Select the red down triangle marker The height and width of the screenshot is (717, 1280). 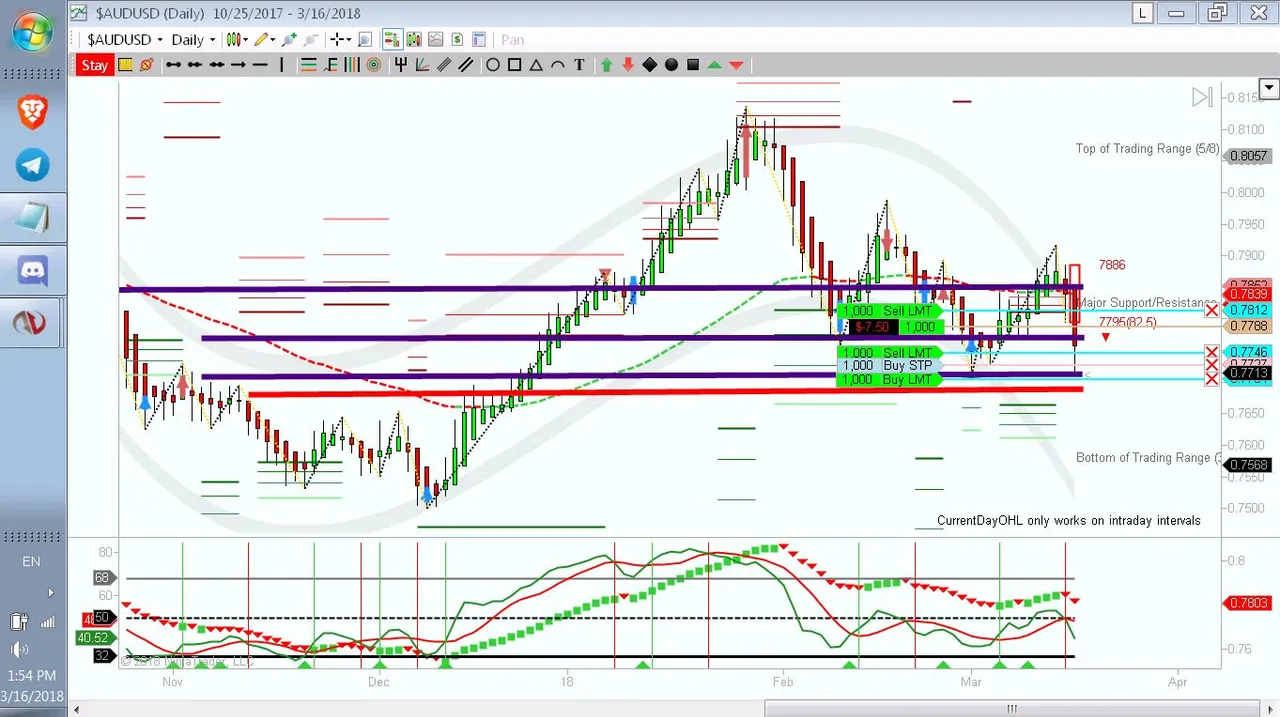click(x=737, y=65)
